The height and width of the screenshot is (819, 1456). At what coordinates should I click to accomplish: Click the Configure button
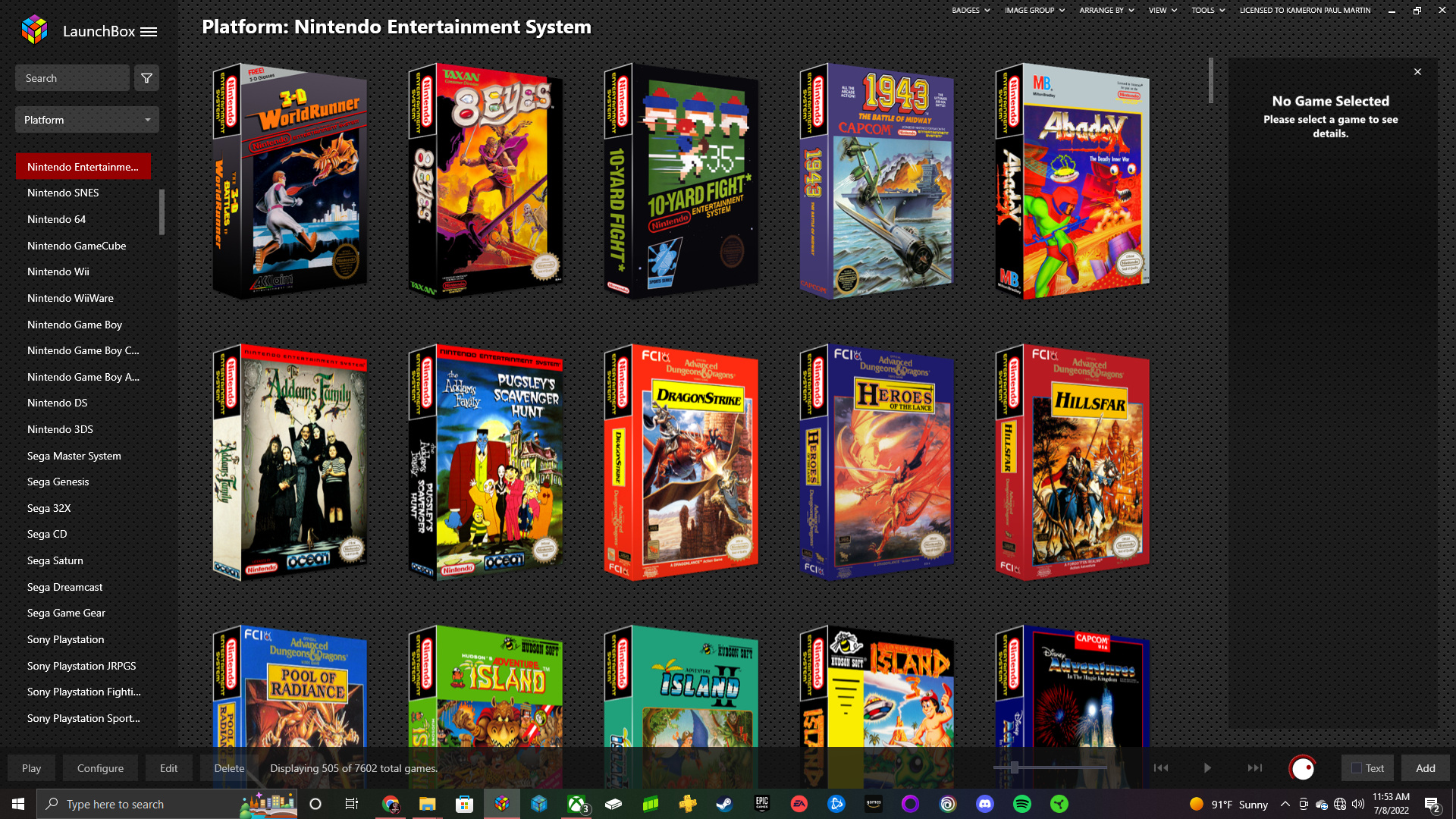100,768
